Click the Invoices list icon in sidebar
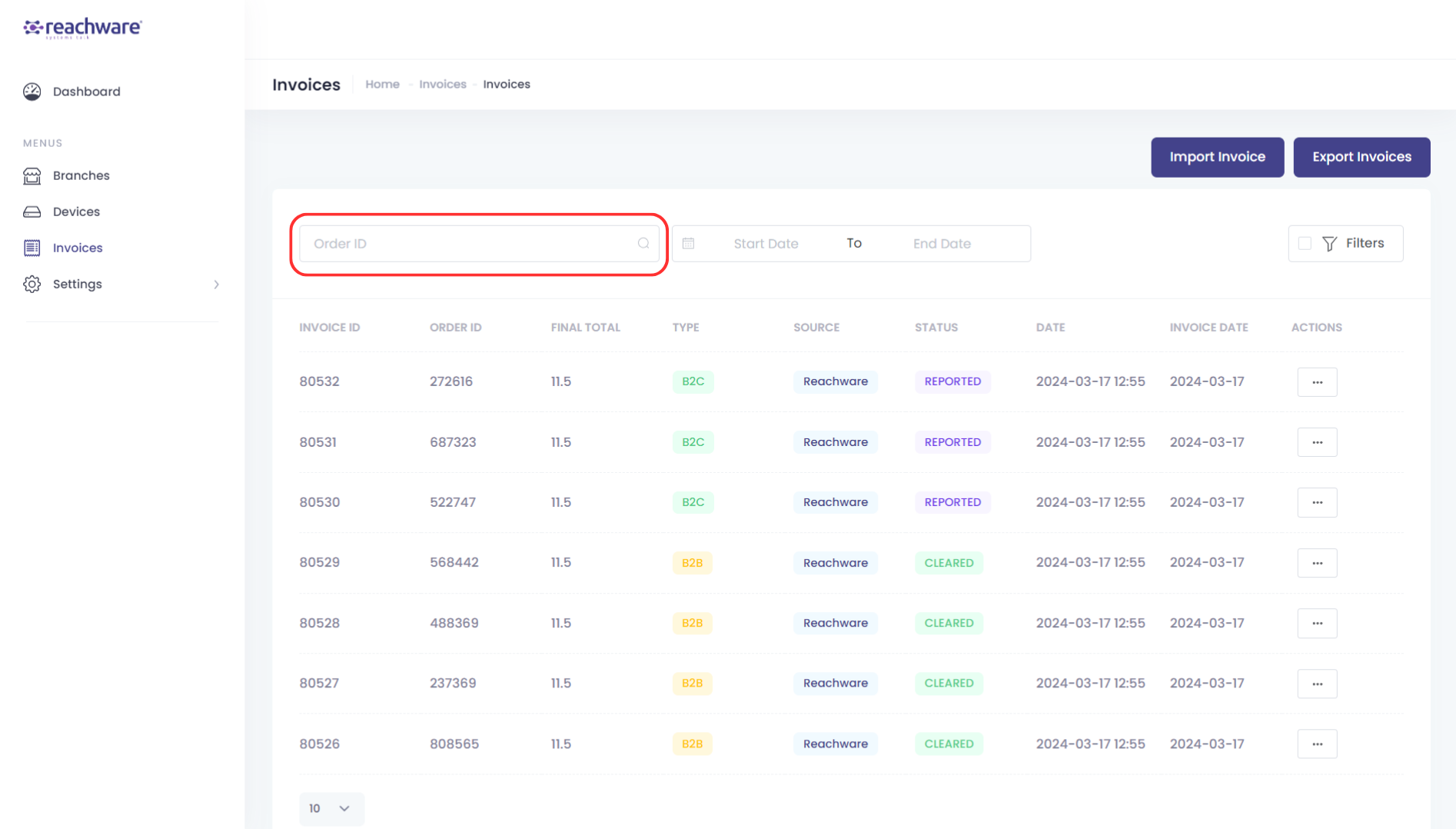Viewport: 1456px width, 829px height. [32, 248]
